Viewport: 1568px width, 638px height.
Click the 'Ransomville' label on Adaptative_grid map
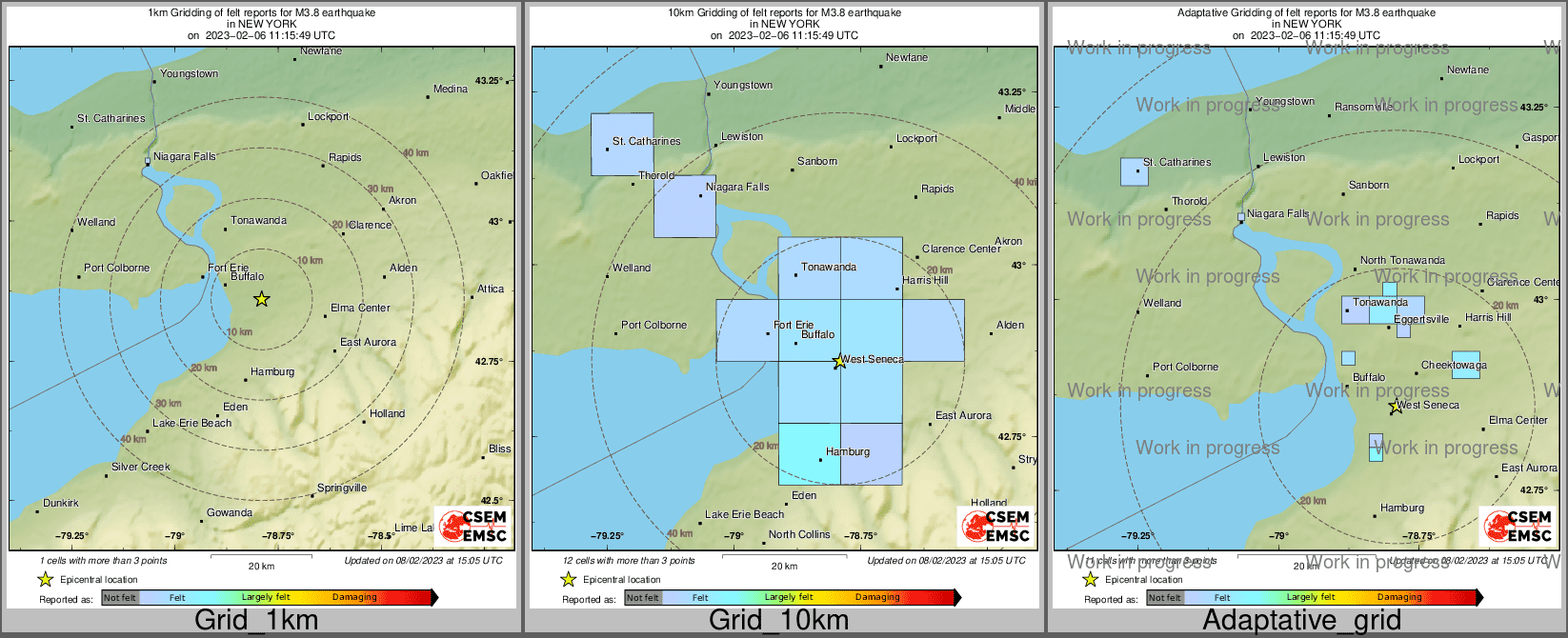(1364, 107)
